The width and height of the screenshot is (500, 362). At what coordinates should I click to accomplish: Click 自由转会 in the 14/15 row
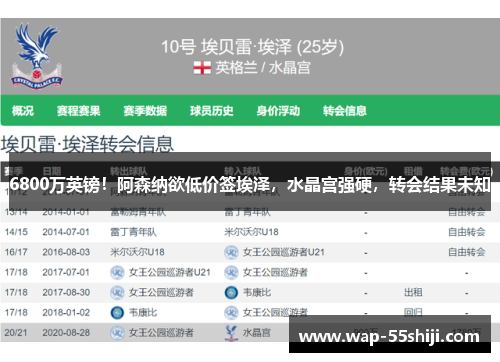point(467,232)
